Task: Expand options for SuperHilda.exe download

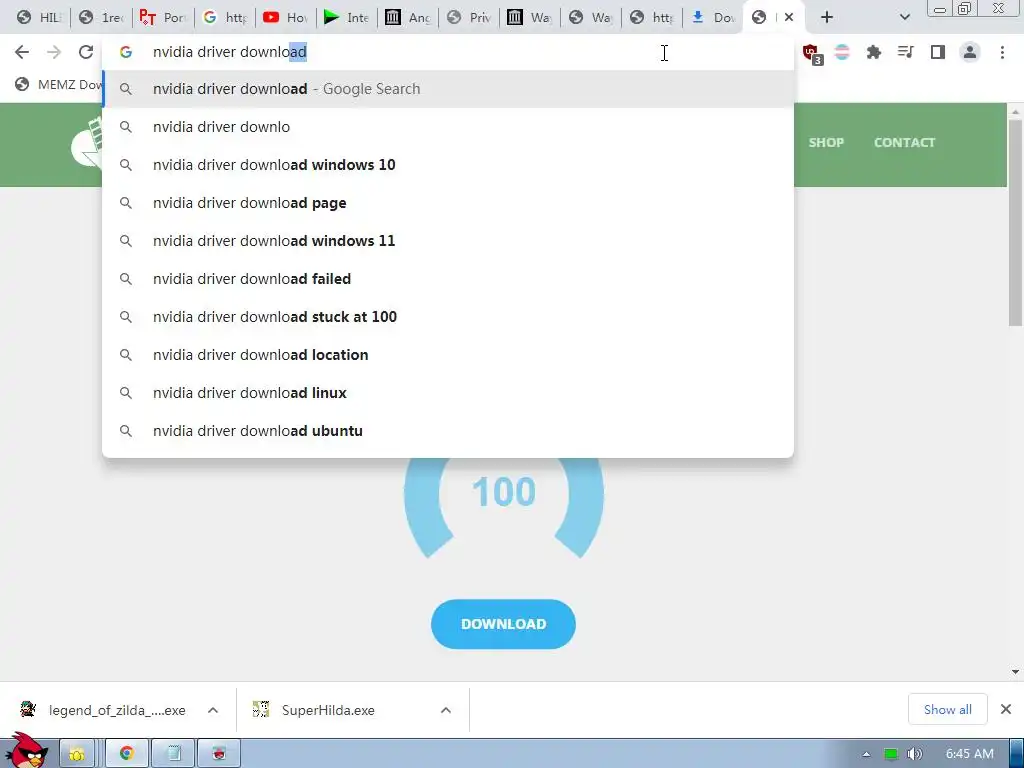Action: pos(446,710)
